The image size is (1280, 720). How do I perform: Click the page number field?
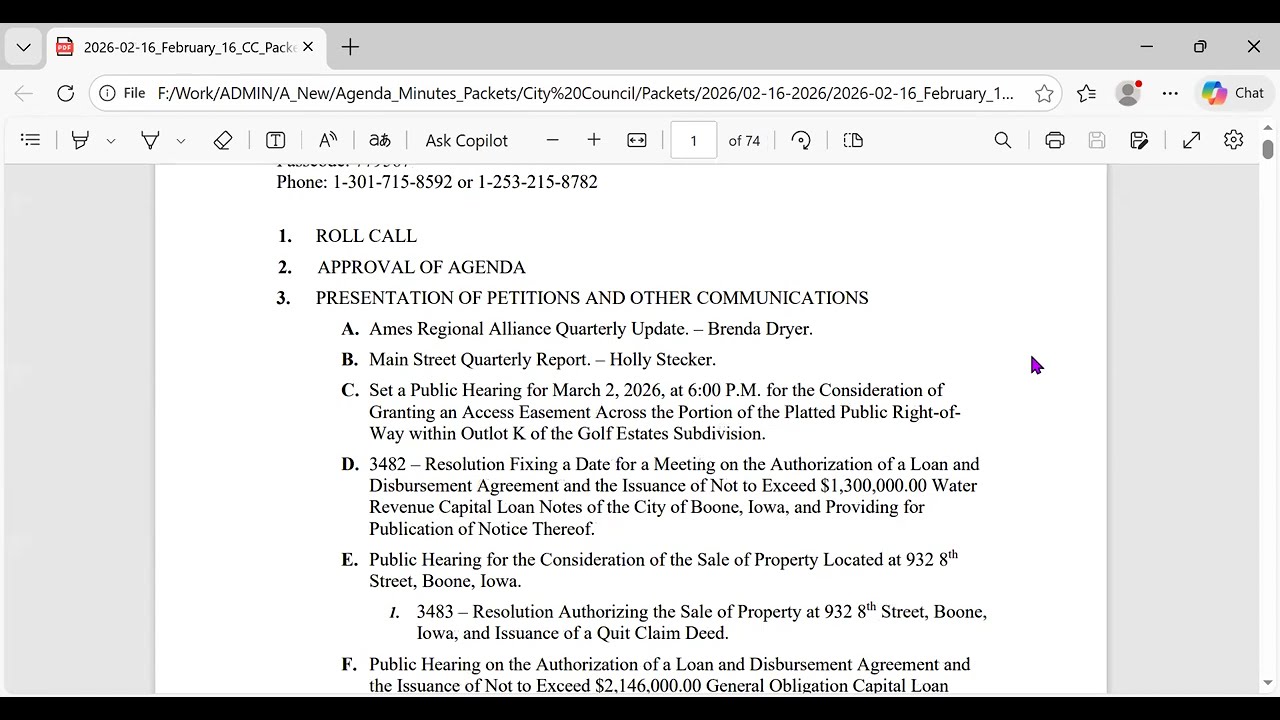click(x=694, y=140)
